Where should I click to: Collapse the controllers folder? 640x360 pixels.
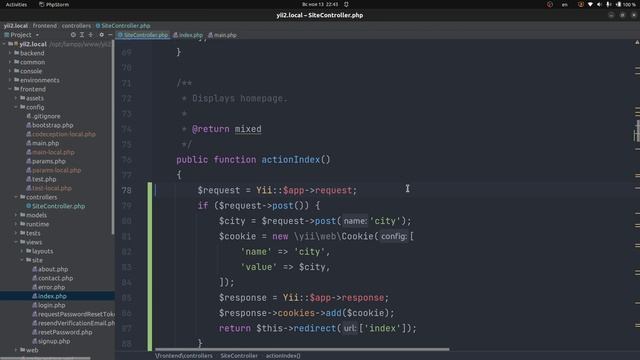16,197
